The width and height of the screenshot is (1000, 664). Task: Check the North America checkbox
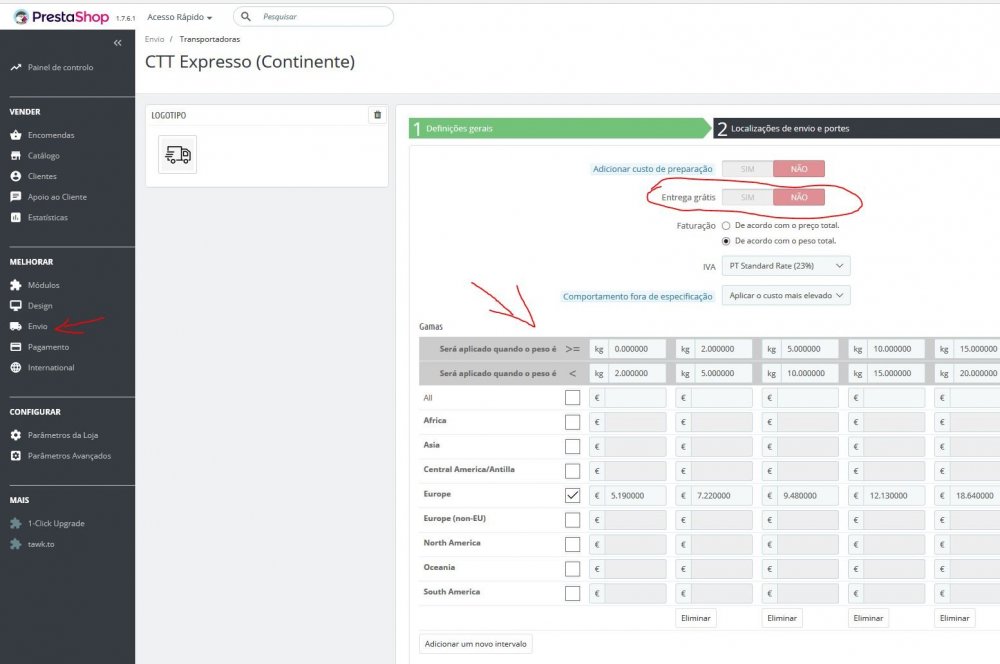coord(573,544)
